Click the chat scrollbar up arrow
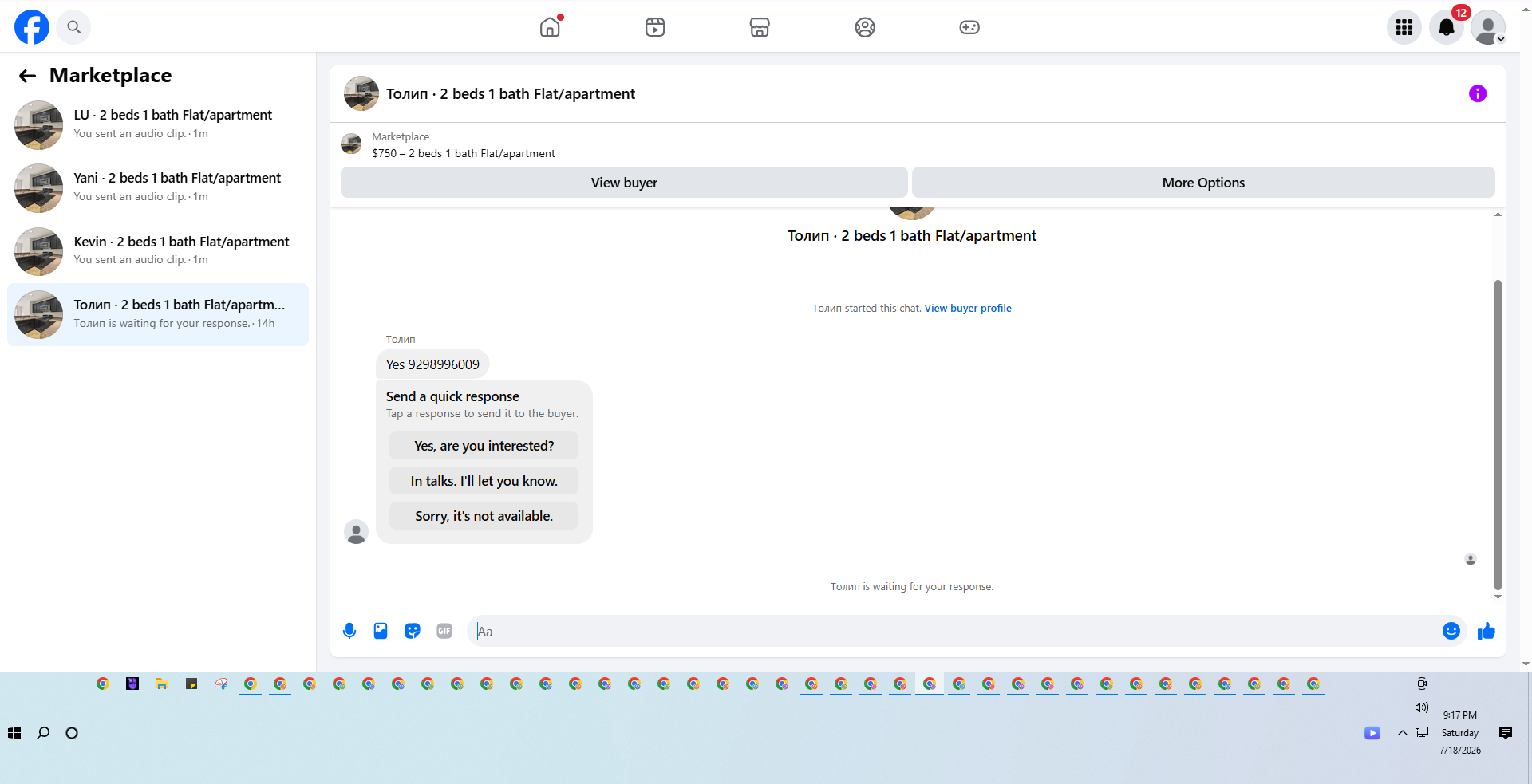The height and width of the screenshot is (784, 1532). click(x=1498, y=215)
